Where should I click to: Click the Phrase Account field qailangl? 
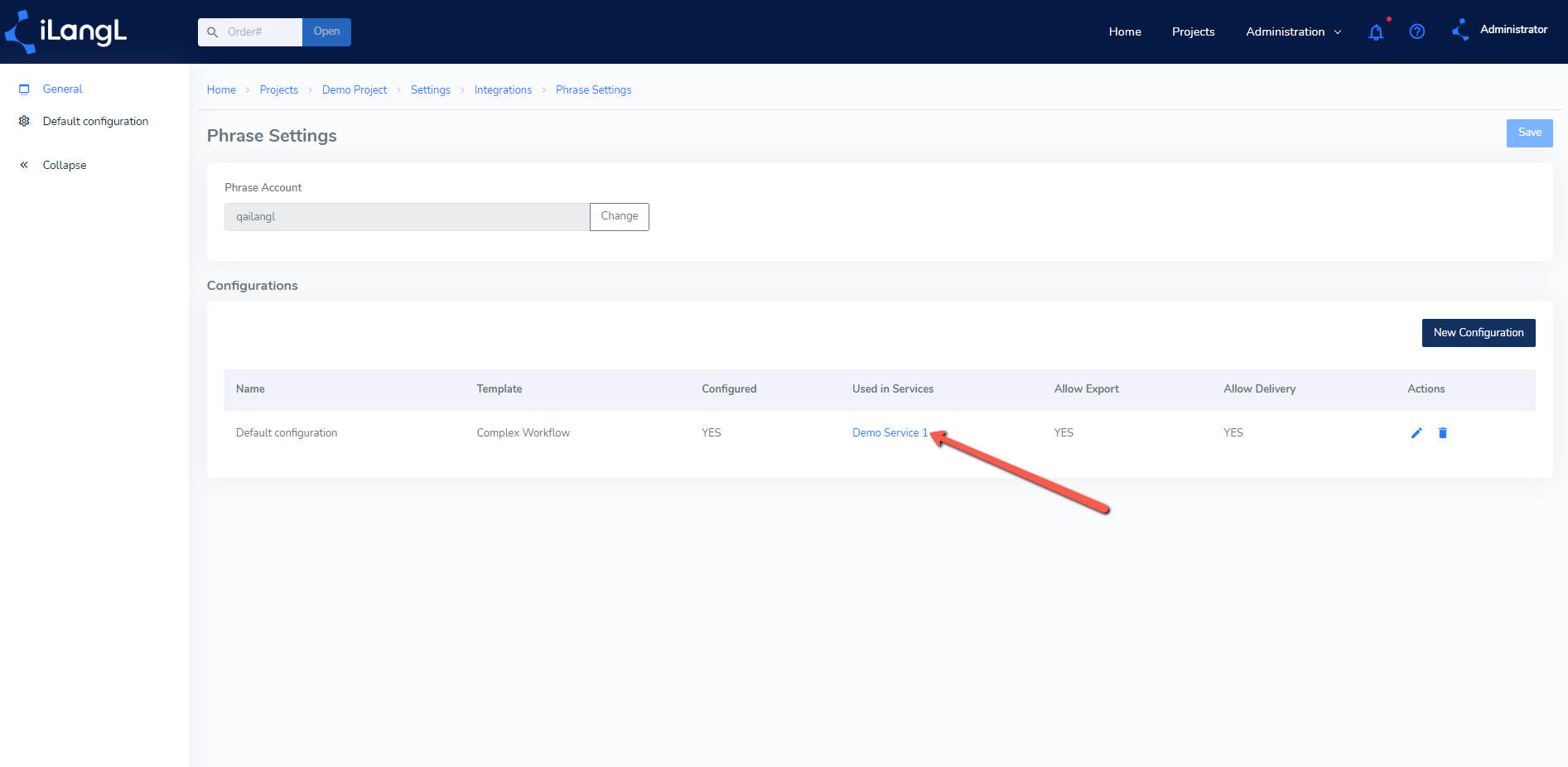click(407, 217)
